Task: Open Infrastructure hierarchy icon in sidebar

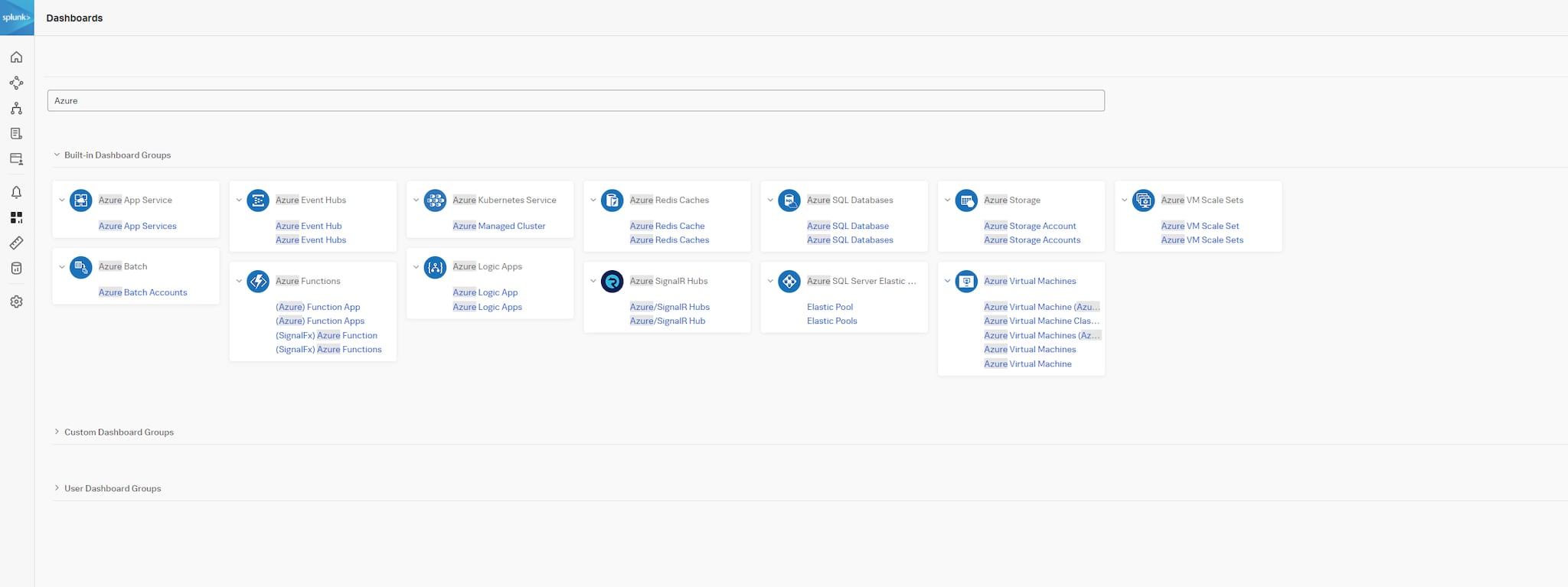Action: click(x=16, y=109)
